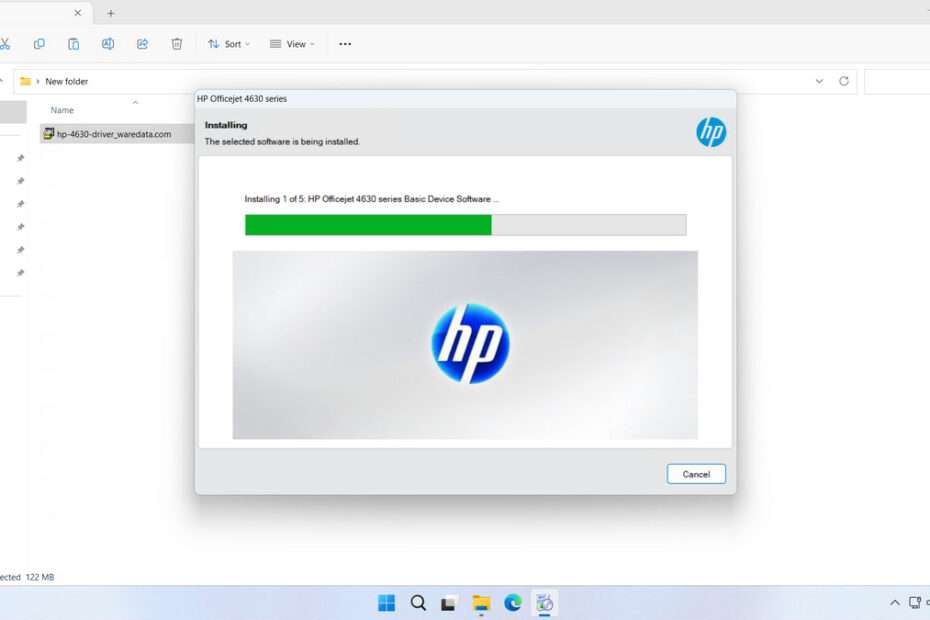This screenshot has height=620, width=930.
Task: Expand the address bar history dropdown
Action: [819, 82]
